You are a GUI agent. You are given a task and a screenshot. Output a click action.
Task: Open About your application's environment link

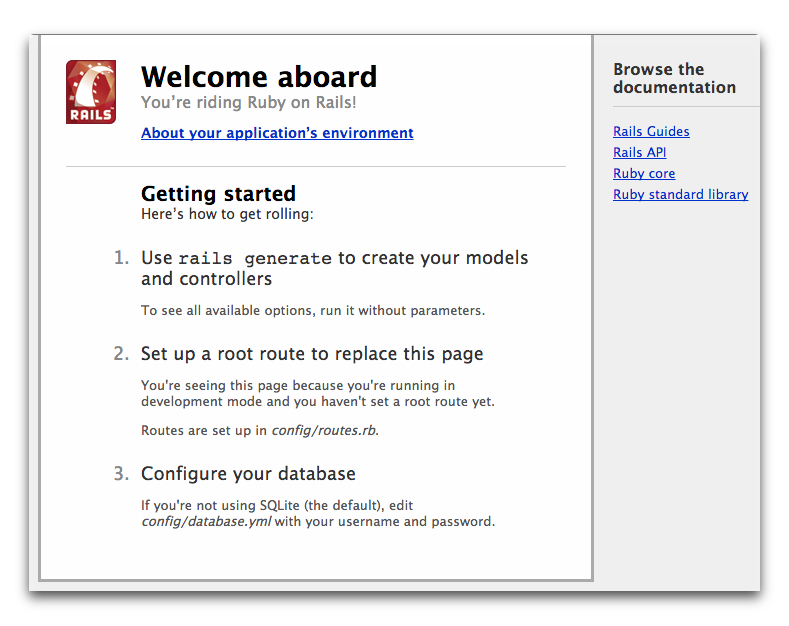pos(277,133)
